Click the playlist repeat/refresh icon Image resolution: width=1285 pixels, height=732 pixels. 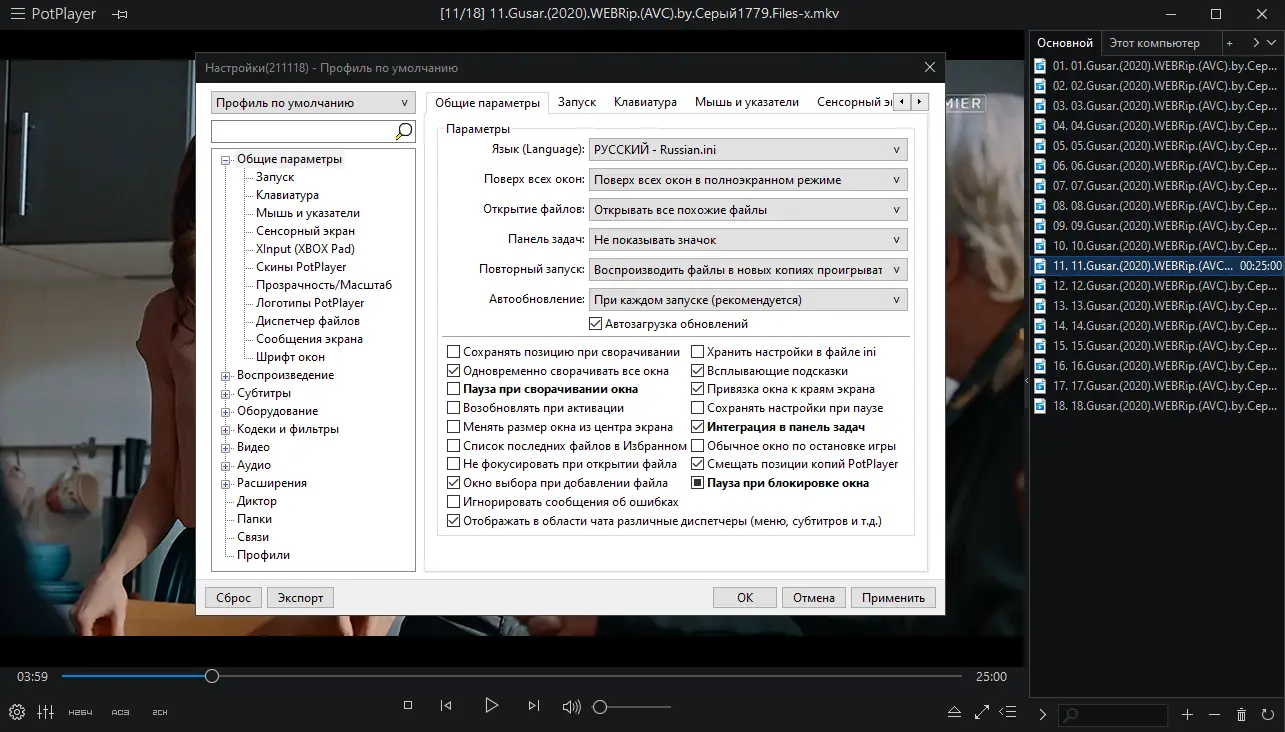1268,715
